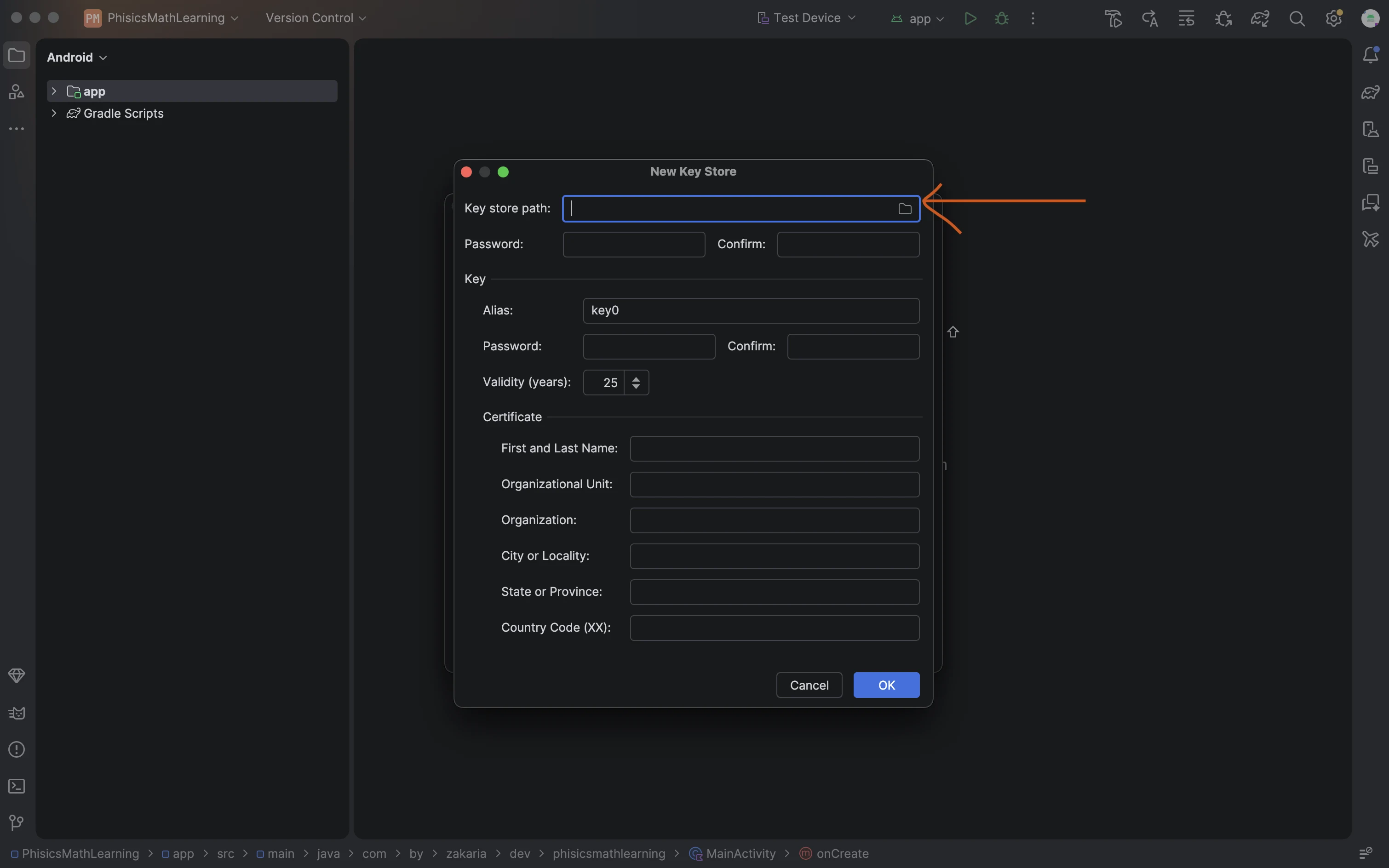
Task: Focus the key Password field
Action: [x=649, y=347]
